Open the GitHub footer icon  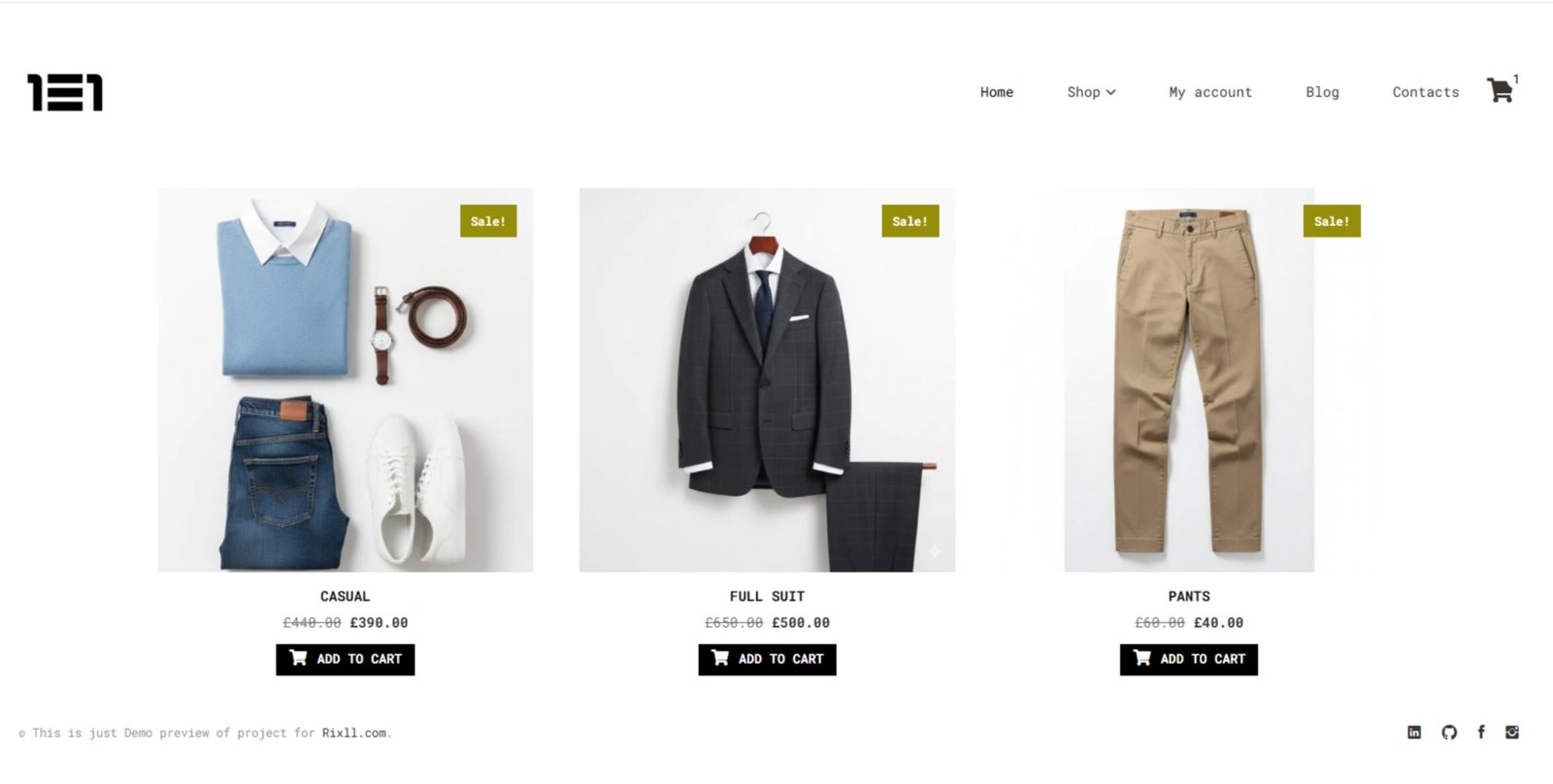pos(1449,733)
